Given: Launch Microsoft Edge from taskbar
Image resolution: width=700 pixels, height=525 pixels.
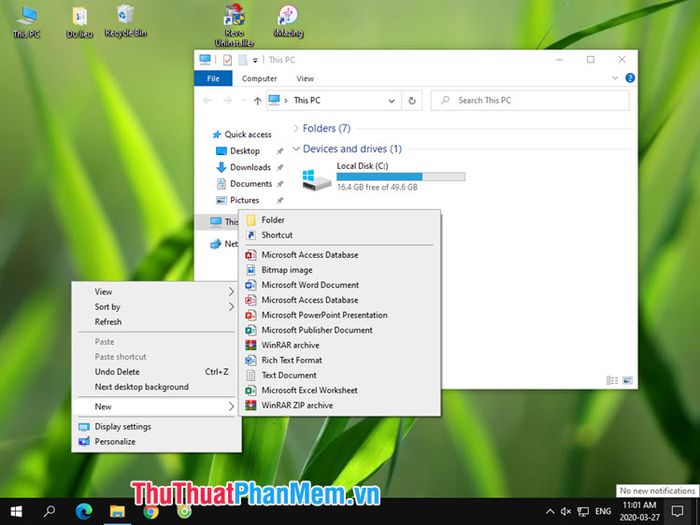Looking at the screenshot, I should (x=83, y=511).
